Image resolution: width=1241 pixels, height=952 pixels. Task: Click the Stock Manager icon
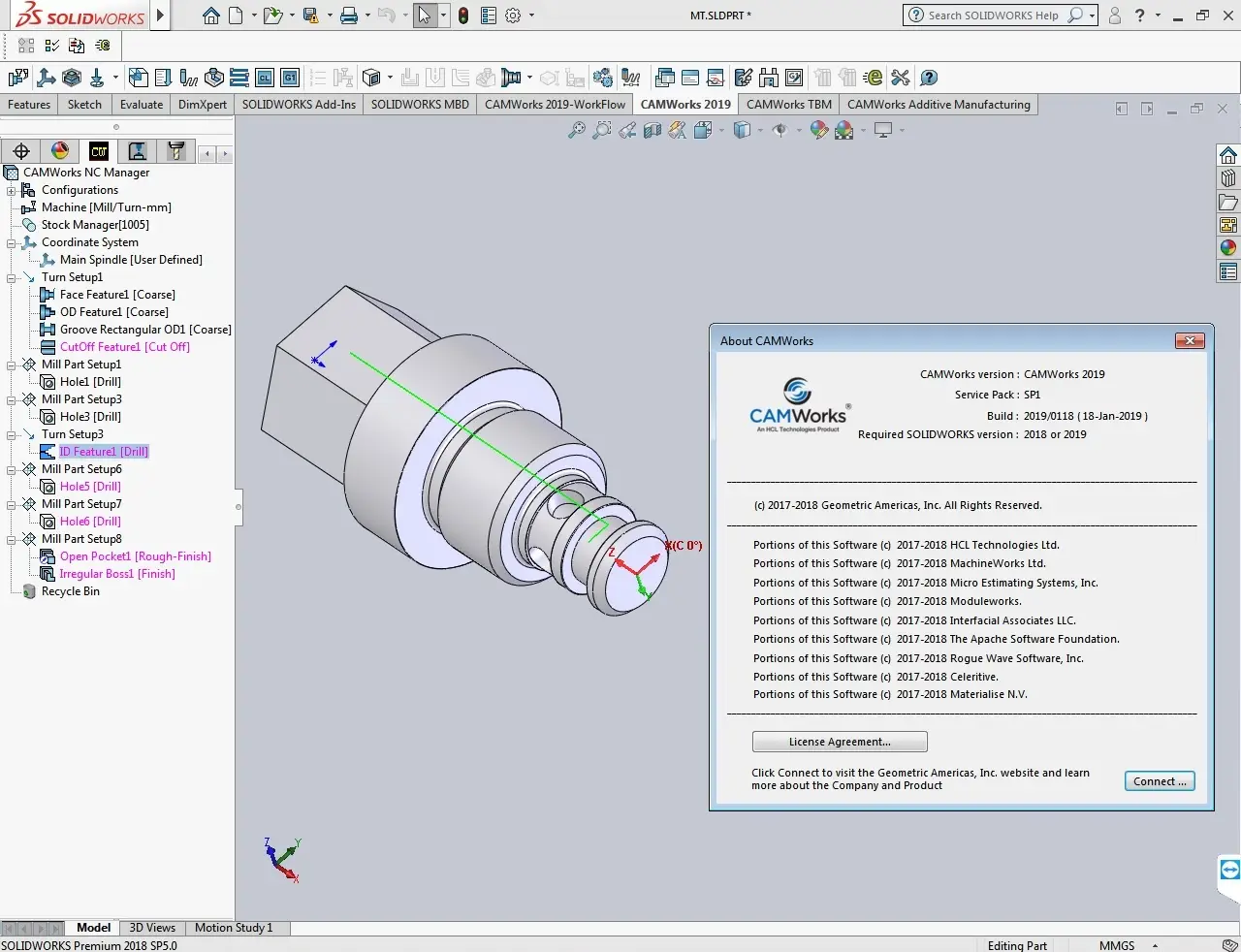click(x=72, y=78)
